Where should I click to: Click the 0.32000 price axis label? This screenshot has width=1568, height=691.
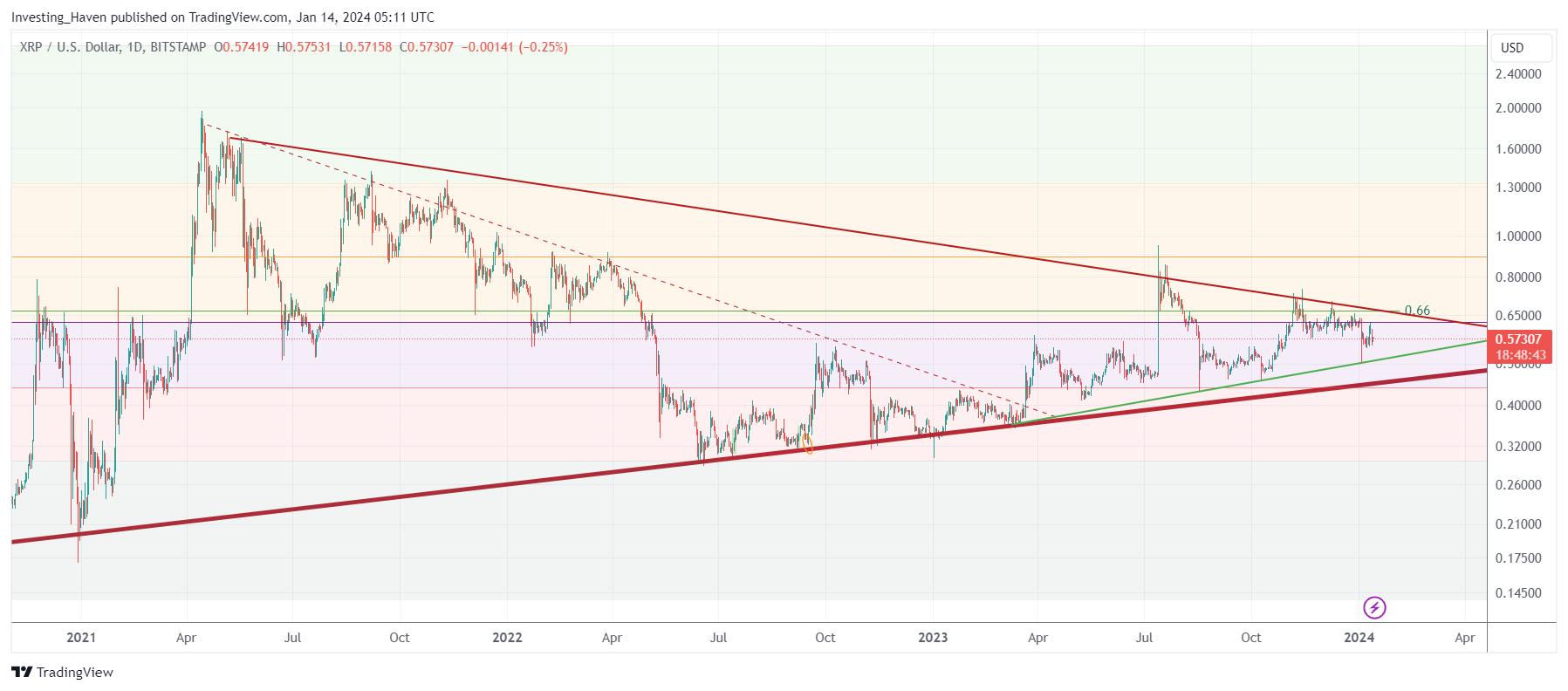1518,447
